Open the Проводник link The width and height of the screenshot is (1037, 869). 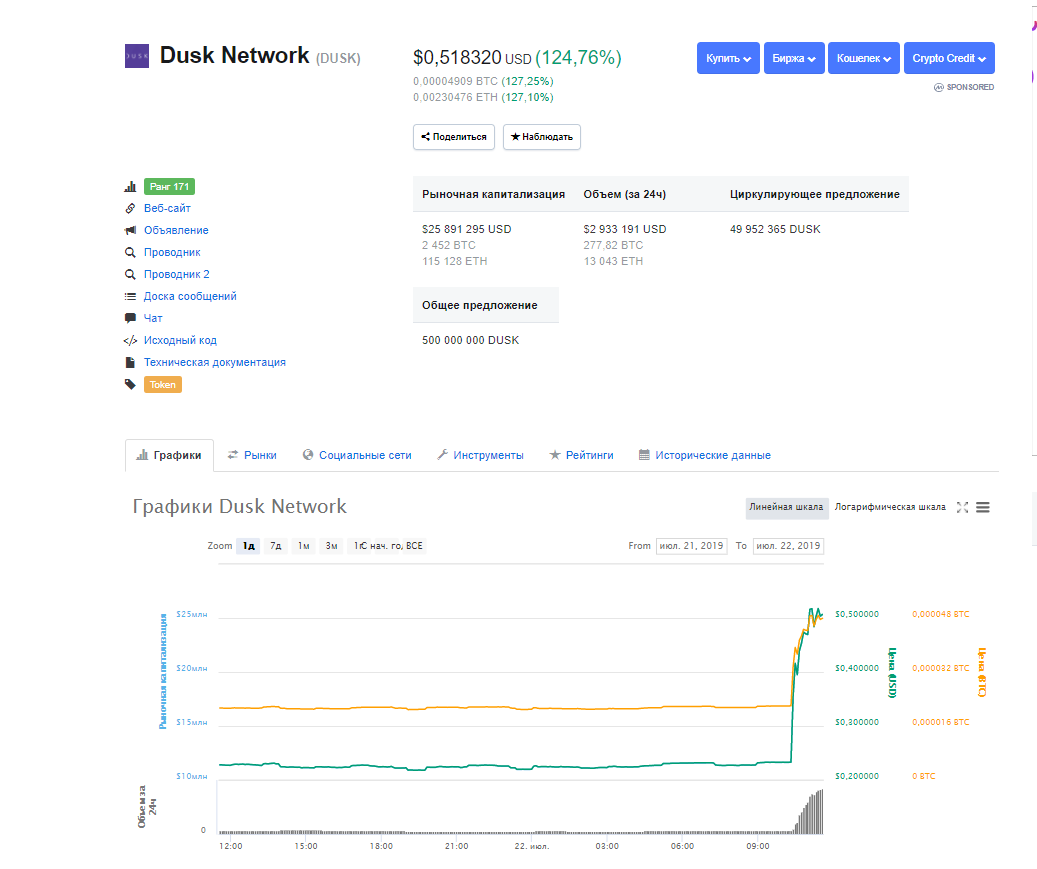tap(172, 252)
